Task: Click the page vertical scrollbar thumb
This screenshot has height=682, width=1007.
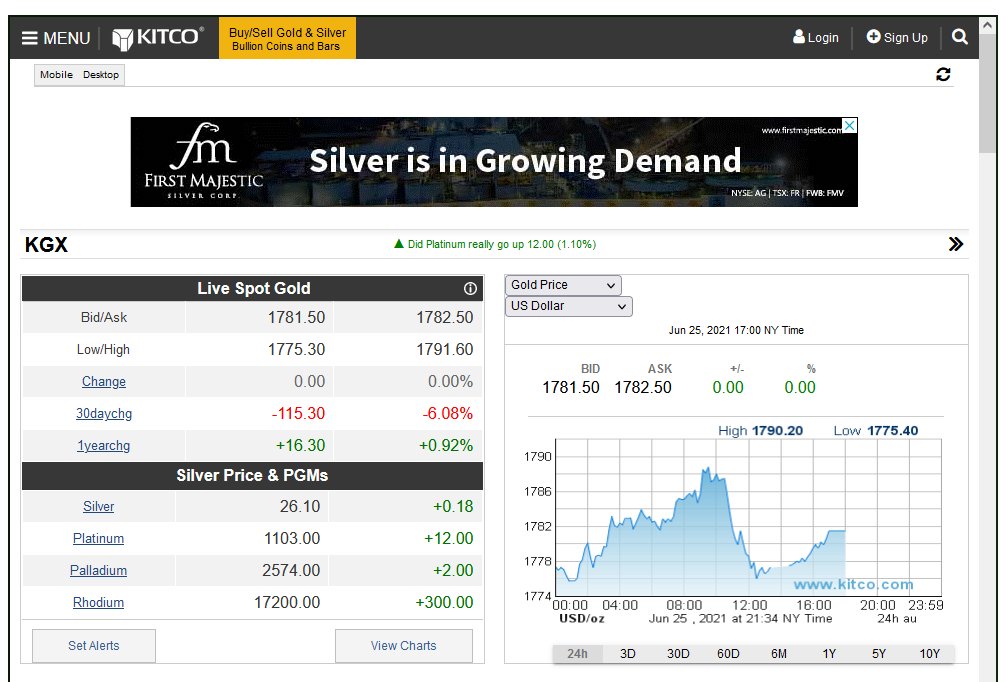Action: pyautogui.click(x=988, y=94)
